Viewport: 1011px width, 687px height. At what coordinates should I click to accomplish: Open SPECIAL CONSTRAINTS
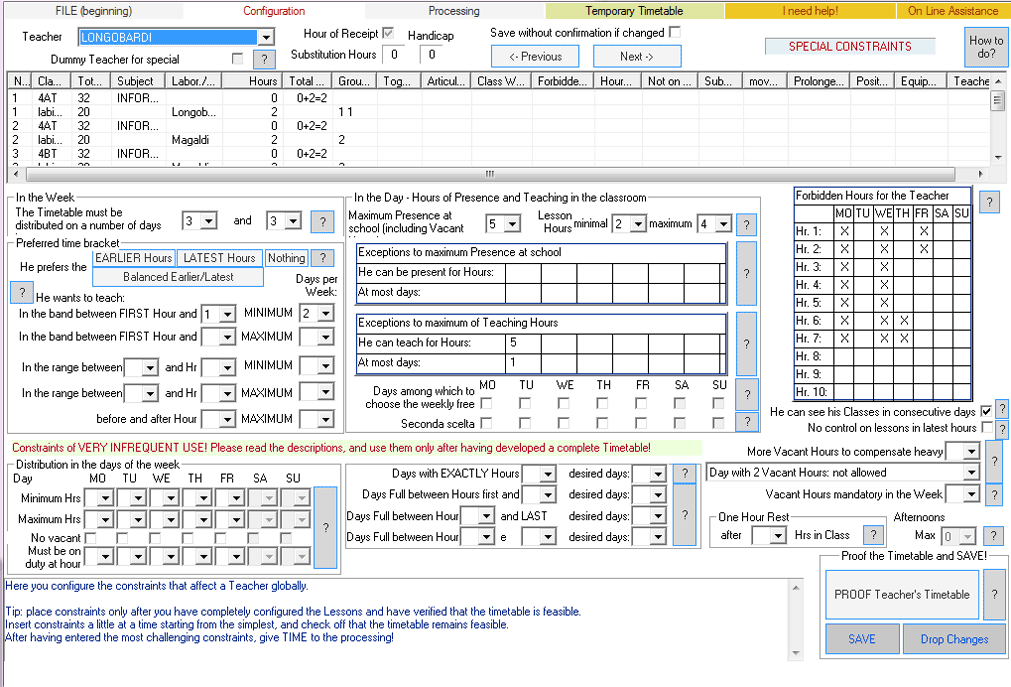(x=850, y=46)
